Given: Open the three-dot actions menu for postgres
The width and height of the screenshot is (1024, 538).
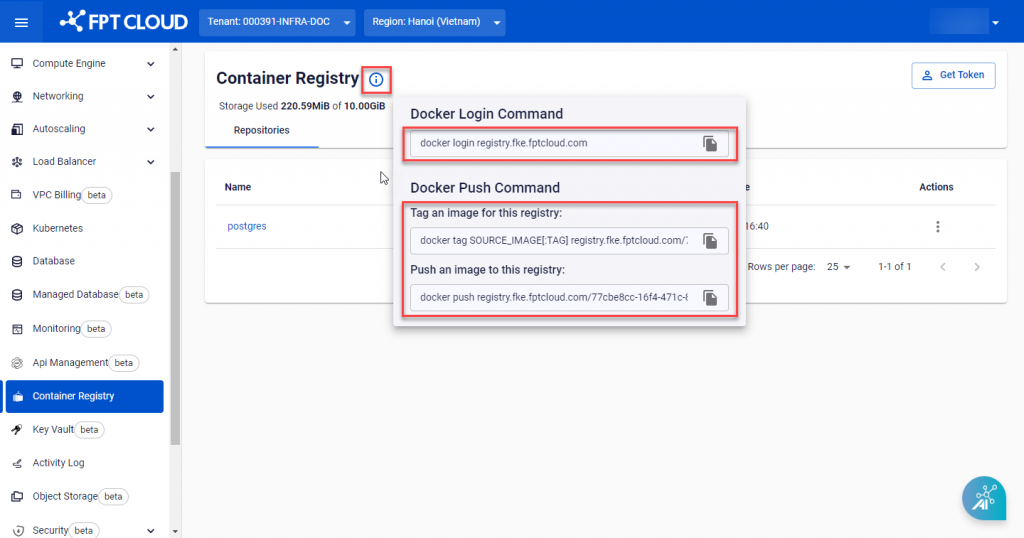Looking at the screenshot, I should [937, 227].
